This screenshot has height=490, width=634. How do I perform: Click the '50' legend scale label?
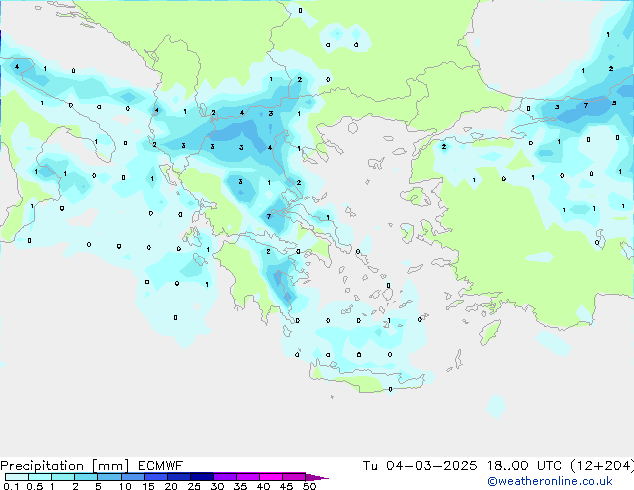coord(309,486)
